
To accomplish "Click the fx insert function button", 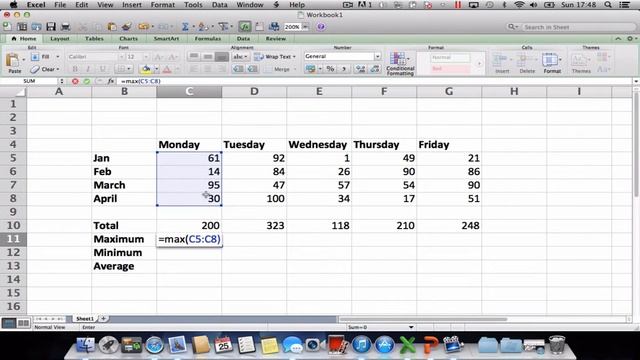I will coord(111,81).
